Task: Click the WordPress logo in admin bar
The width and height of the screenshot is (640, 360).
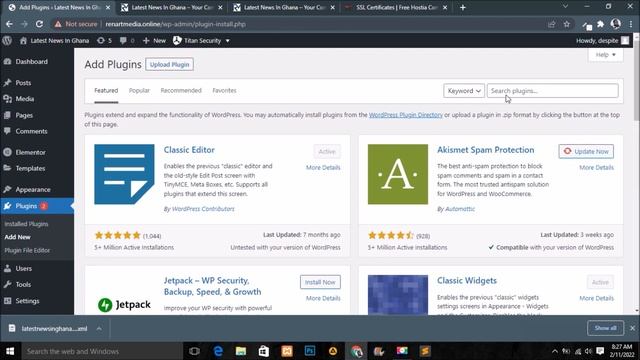Action: [7, 40]
